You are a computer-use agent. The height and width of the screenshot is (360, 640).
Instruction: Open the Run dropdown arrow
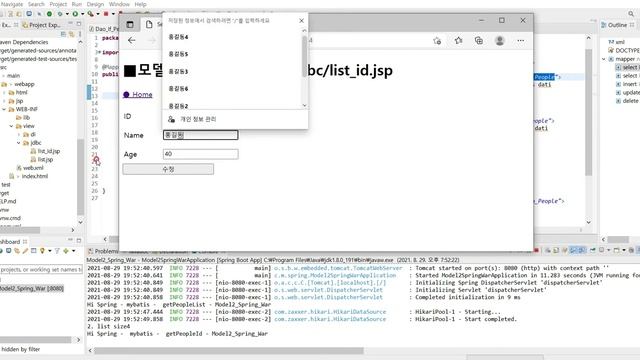coord(82,14)
